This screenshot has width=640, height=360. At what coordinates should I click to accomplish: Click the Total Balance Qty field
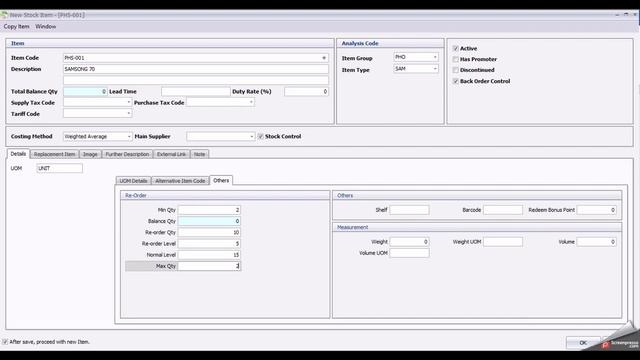(x=85, y=91)
